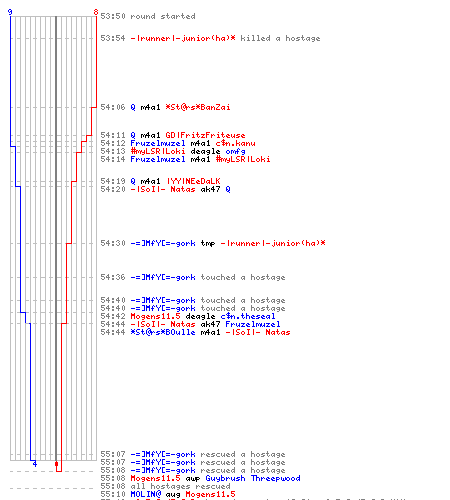
Task: Click the red end marker below graph
Action: (x=56, y=464)
